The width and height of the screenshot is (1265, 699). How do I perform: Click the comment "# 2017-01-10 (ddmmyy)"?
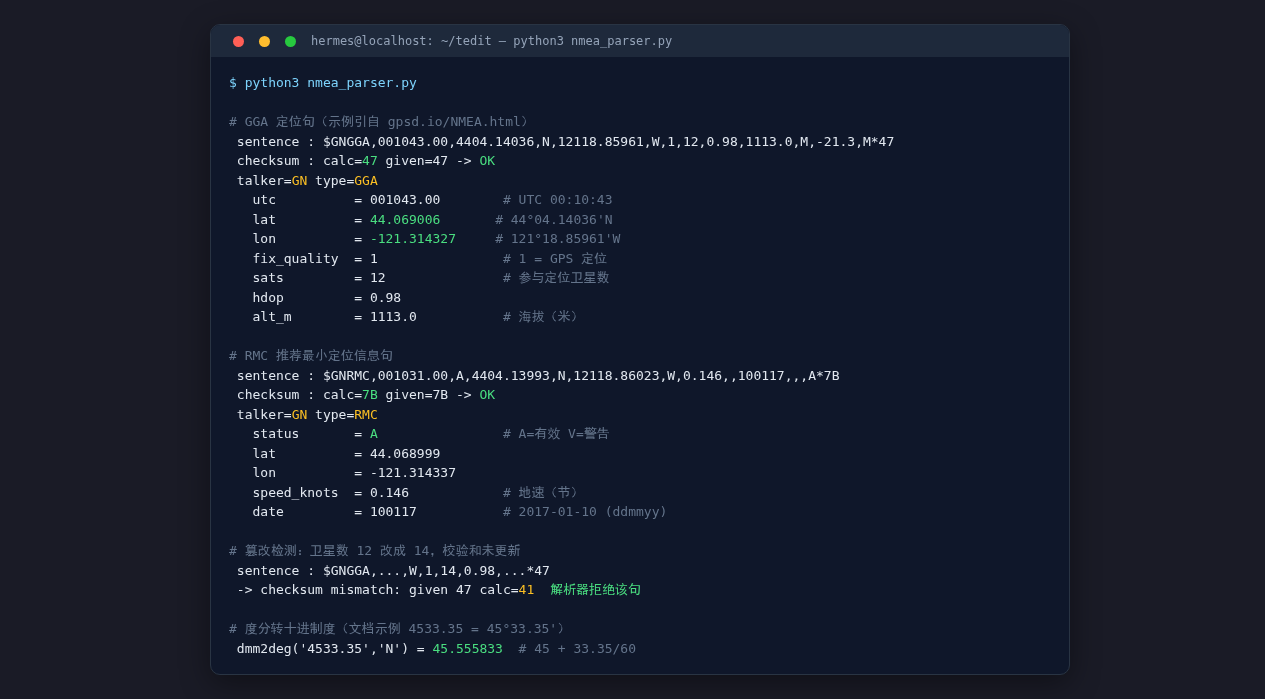point(585,512)
